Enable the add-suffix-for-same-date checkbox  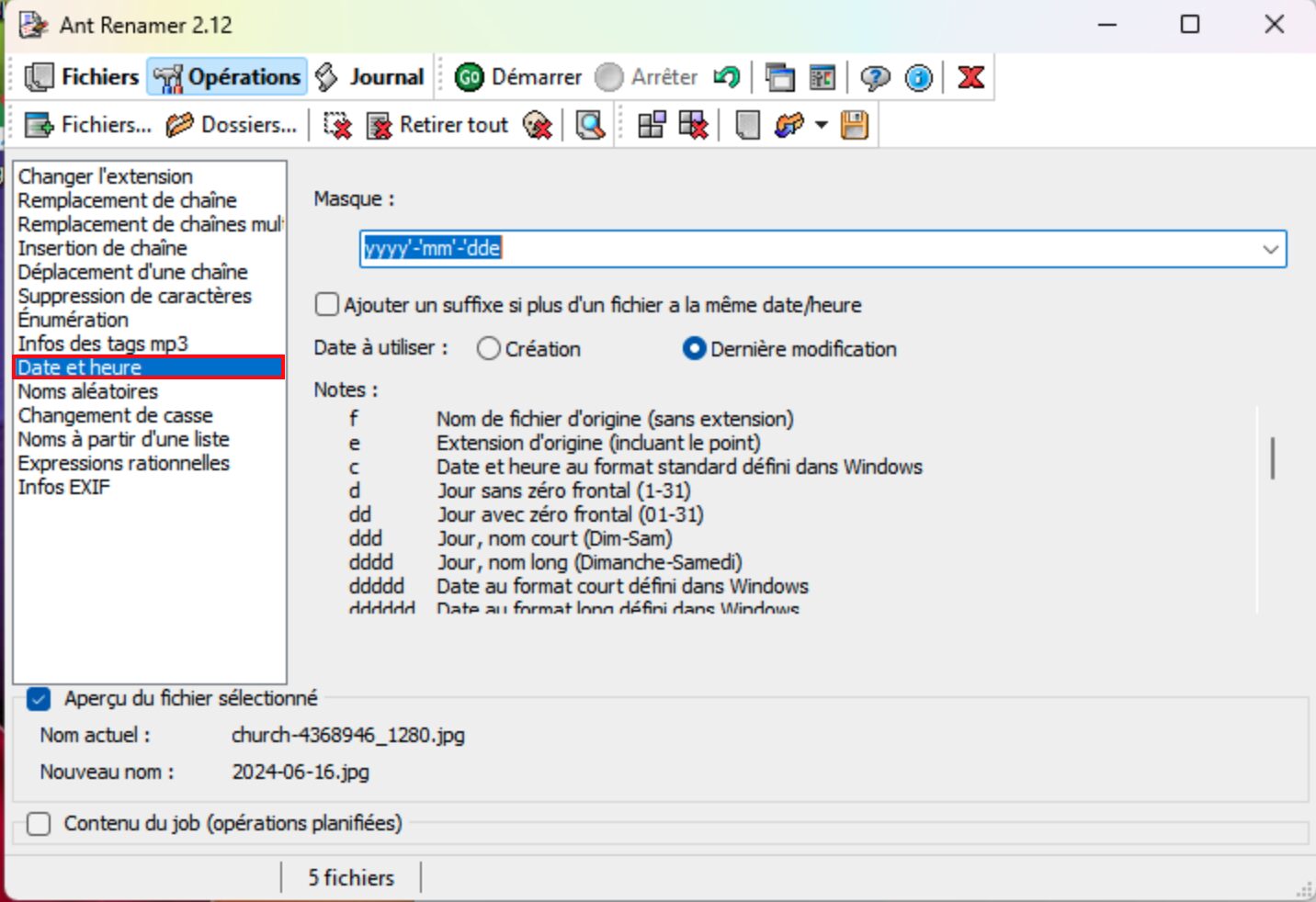(326, 304)
